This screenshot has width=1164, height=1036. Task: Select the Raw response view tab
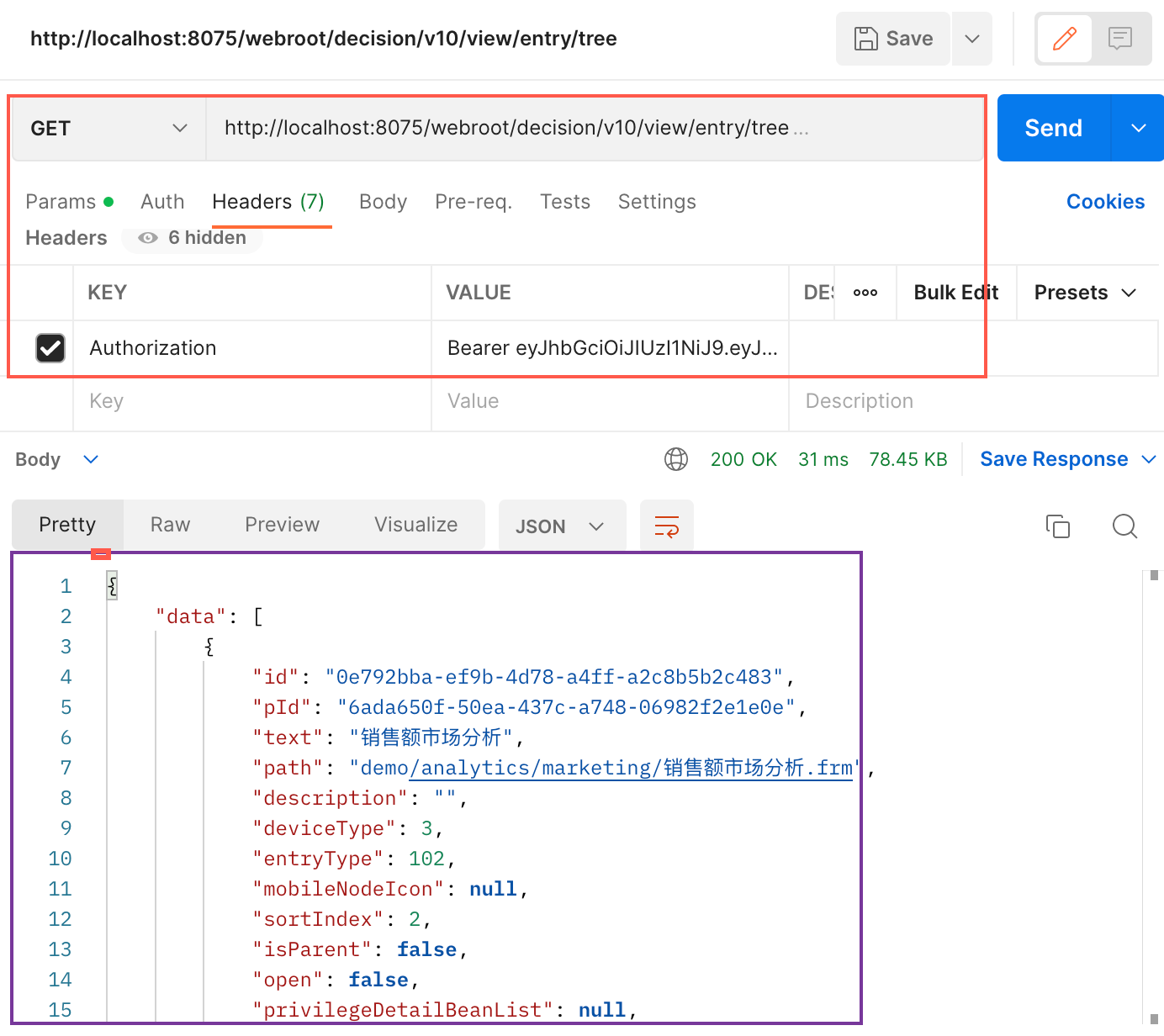coord(170,525)
